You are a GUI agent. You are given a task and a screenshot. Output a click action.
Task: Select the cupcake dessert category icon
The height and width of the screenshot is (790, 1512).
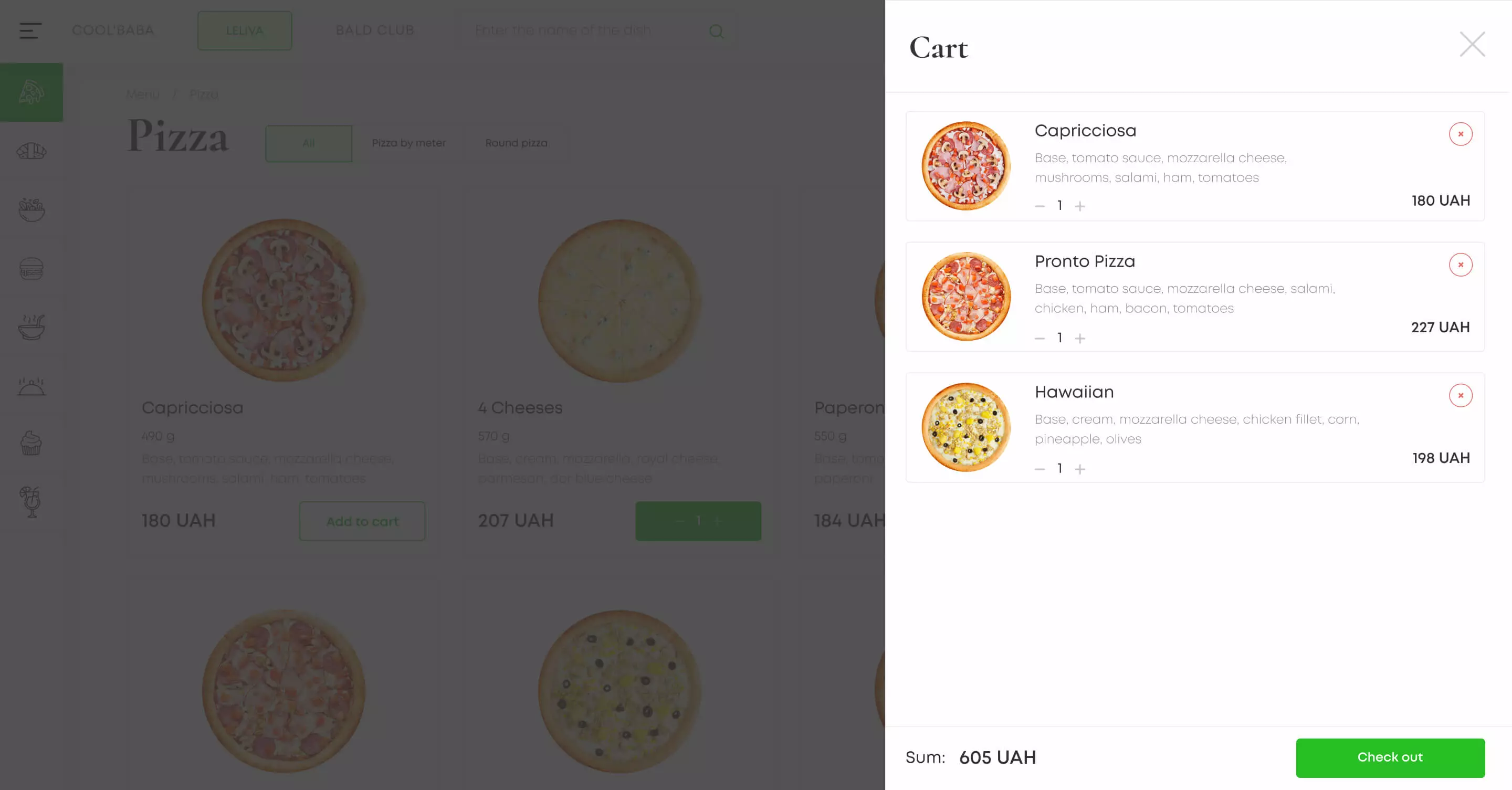(x=31, y=444)
